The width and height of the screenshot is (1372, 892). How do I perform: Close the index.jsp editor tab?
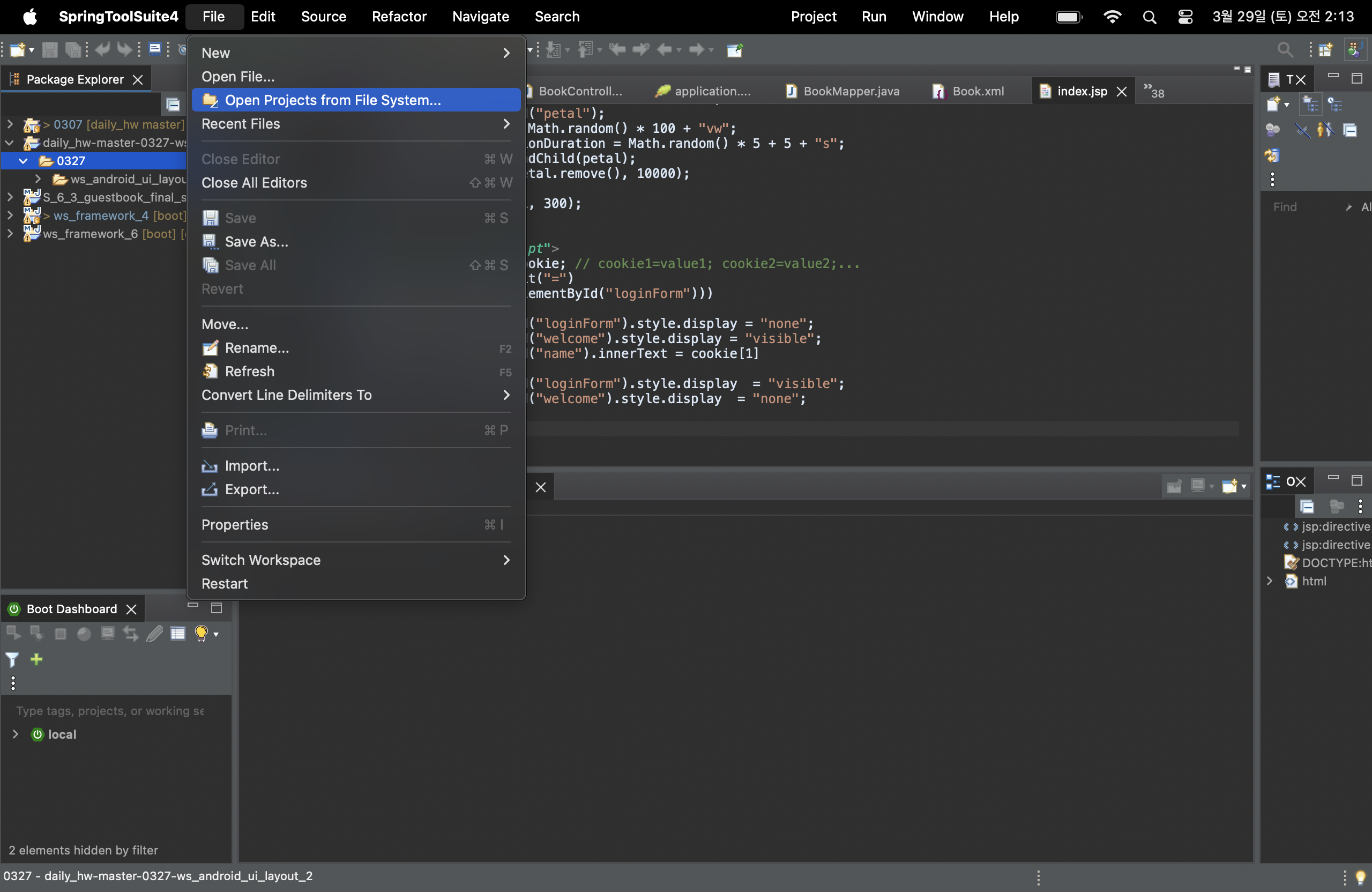coord(1121,91)
